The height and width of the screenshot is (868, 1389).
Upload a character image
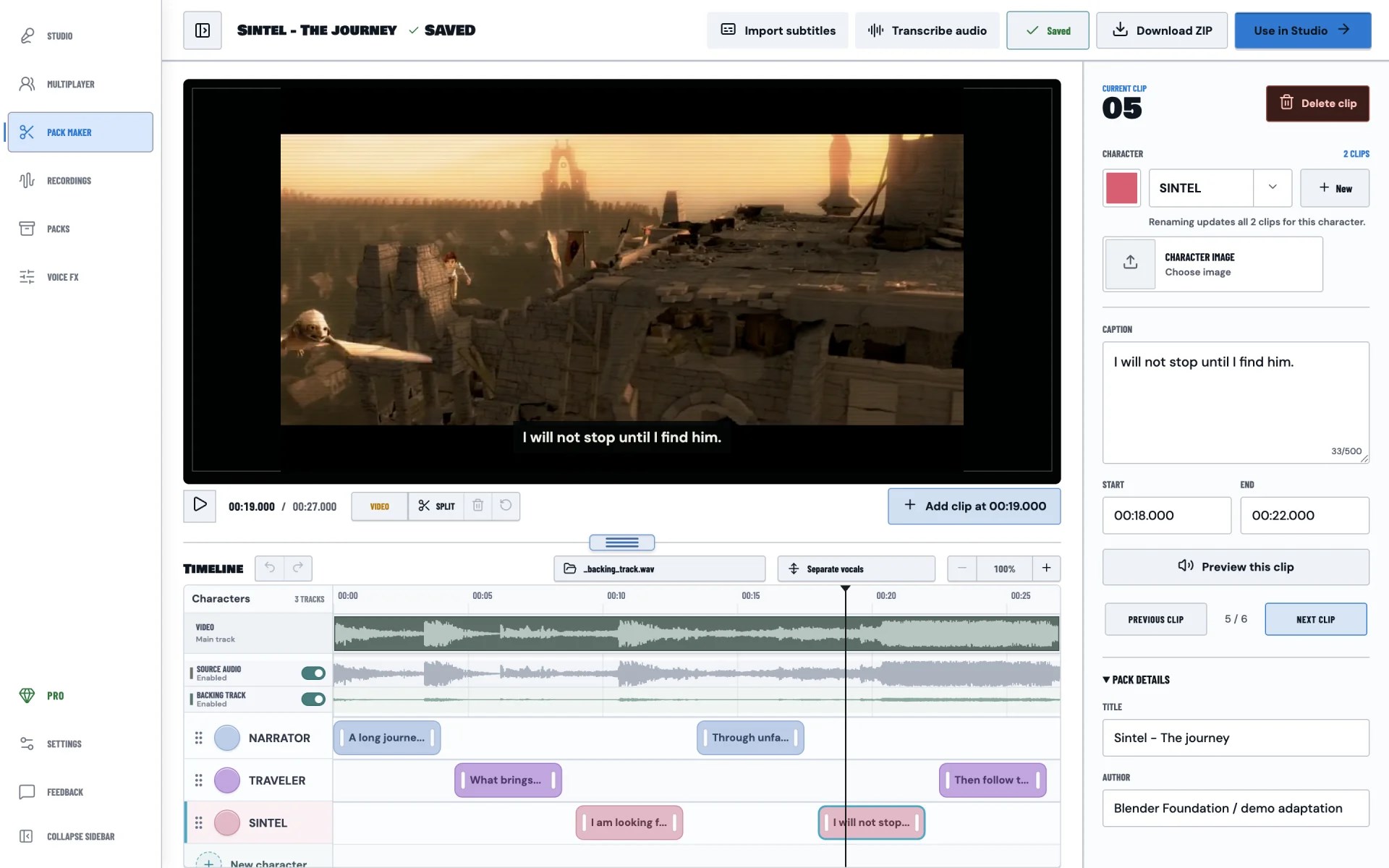tap(1212, 265)
